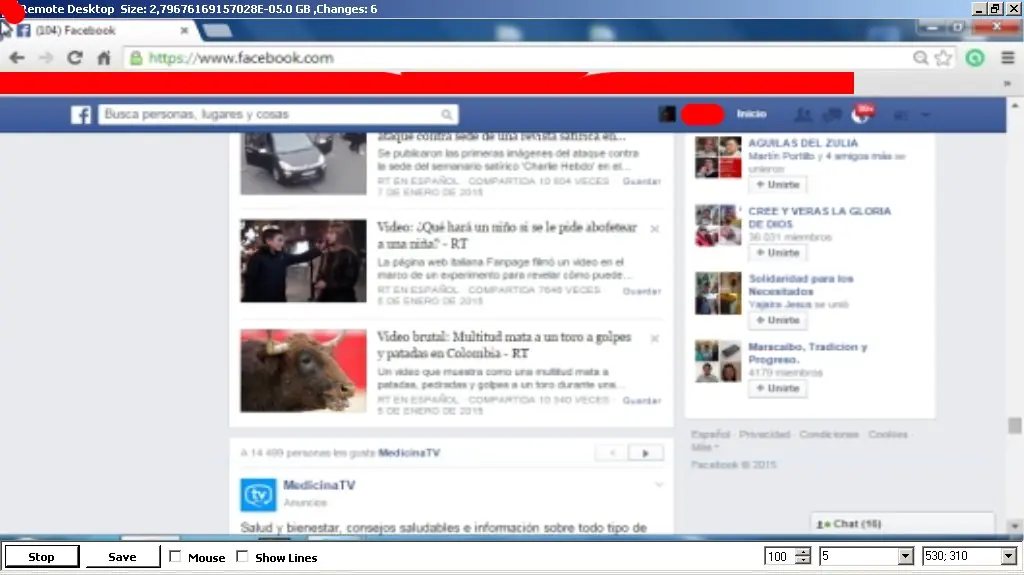Open Solidaridad para los Necesitados link

pos(801,285)
